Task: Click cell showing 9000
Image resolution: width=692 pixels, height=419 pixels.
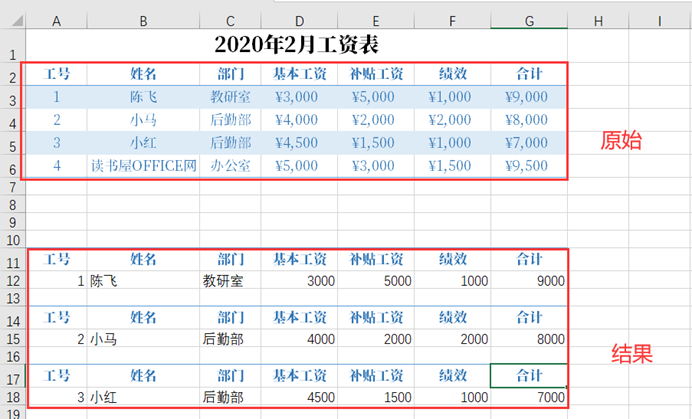Action: click(x=529, y=280)
